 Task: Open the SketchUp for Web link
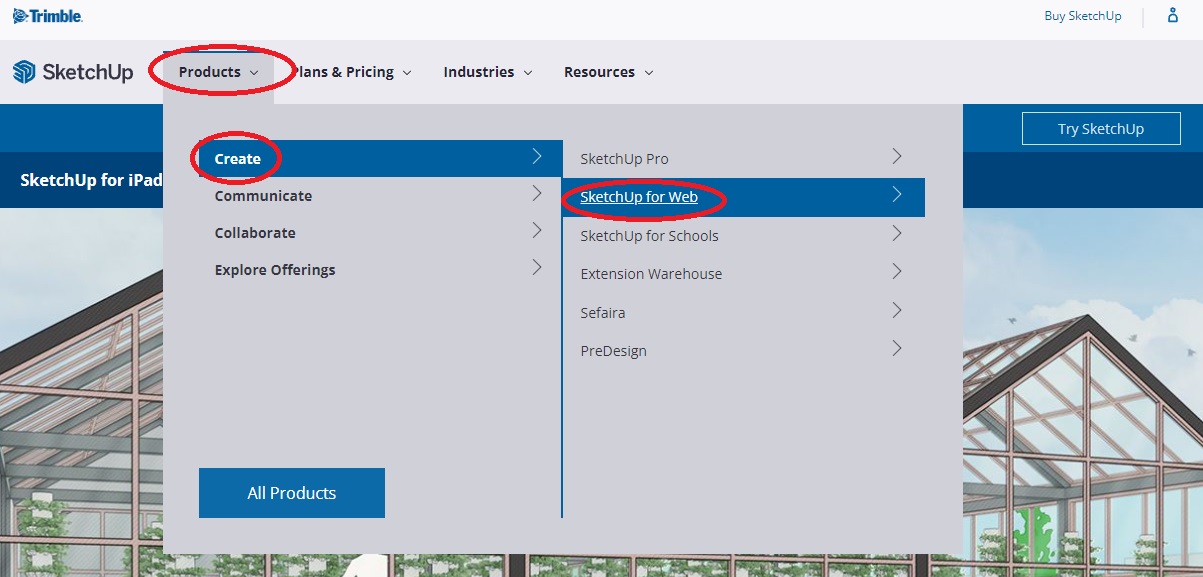click(x=639, y=197)
